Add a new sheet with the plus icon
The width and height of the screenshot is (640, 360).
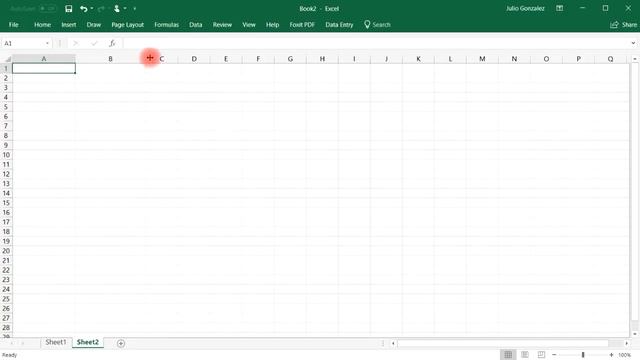(x=120, y=343)
